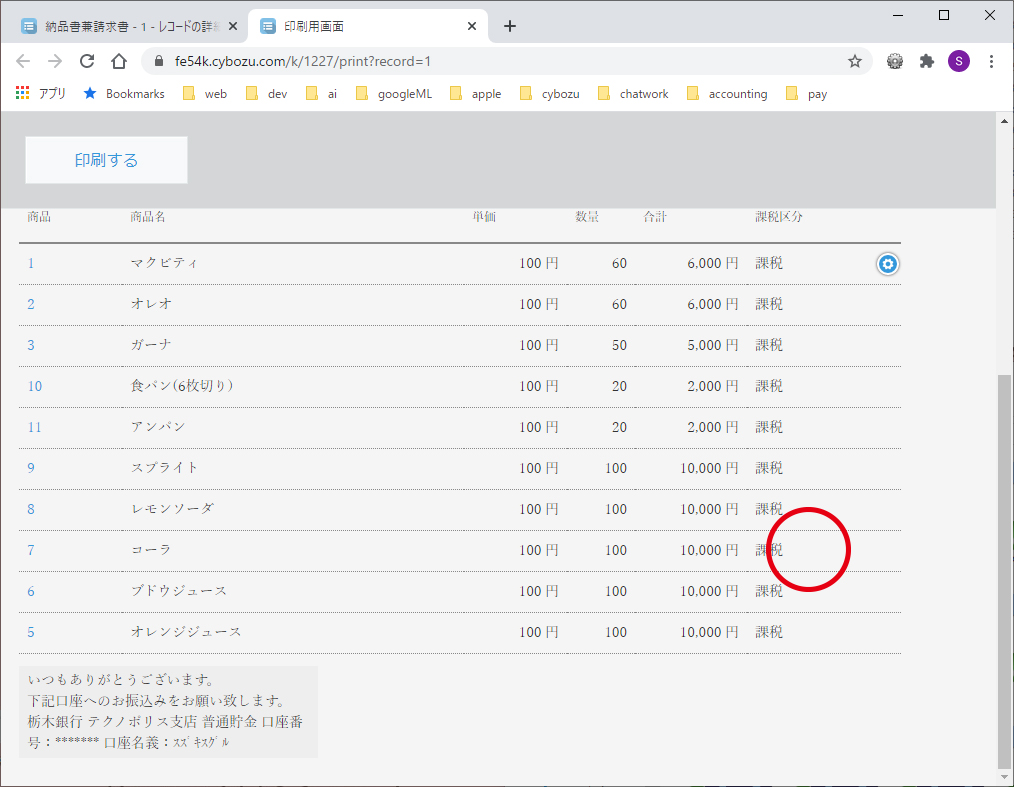Select the スプライト product name
The image size is (1014, 787).
[x=164, y=468]
